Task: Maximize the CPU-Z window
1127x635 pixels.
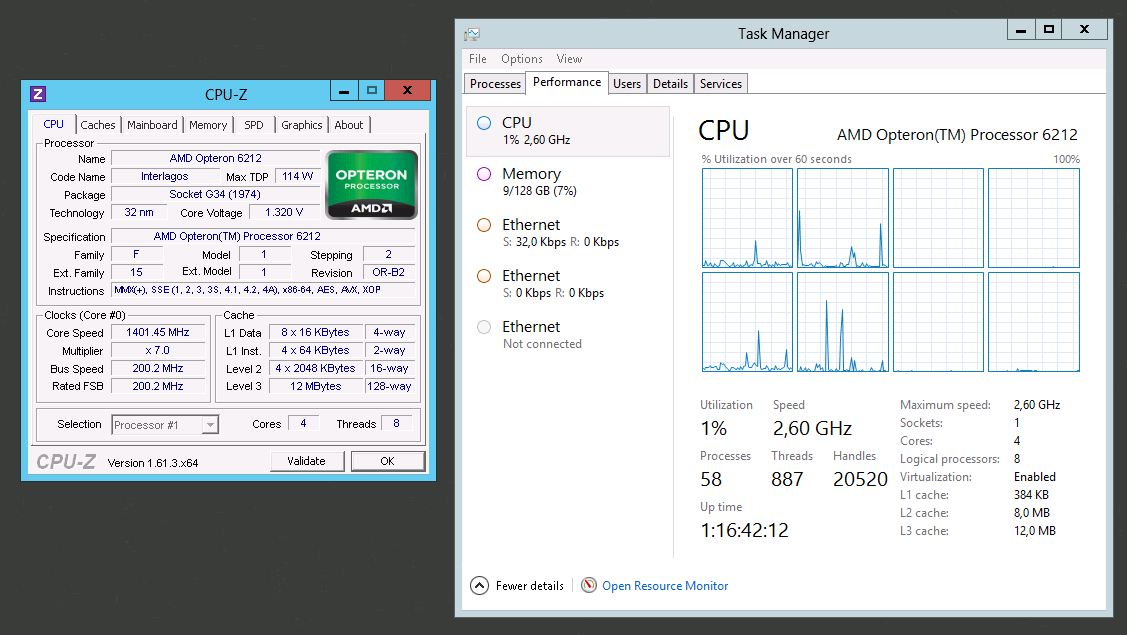Action: [372, 91]
